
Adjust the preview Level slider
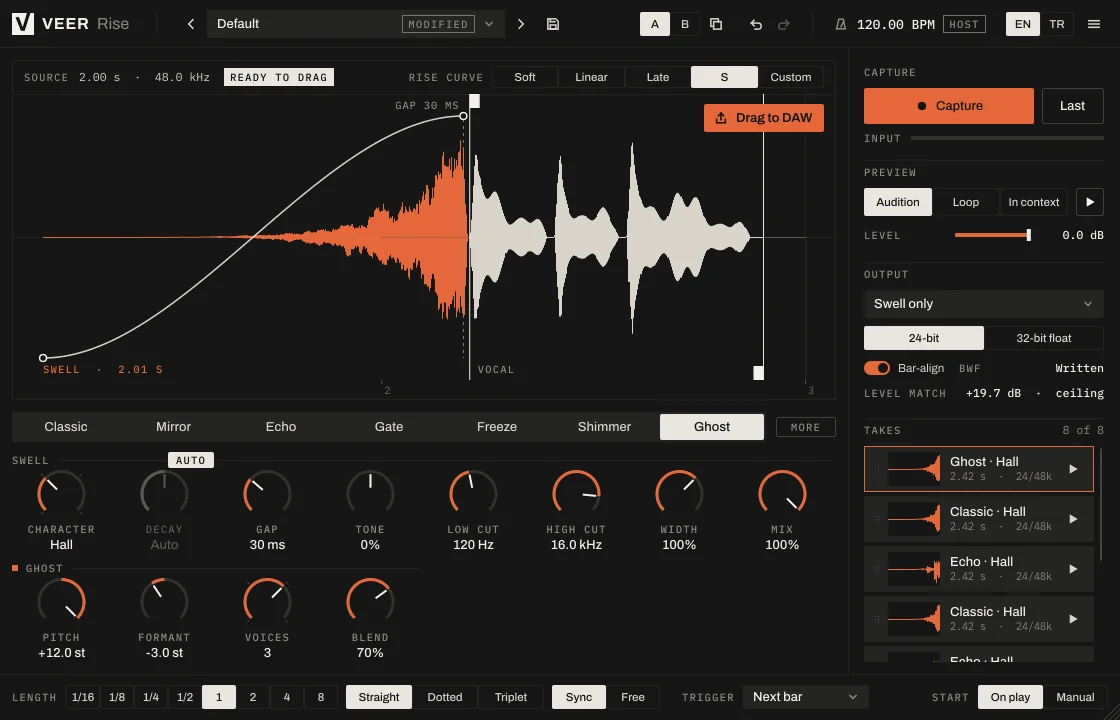[992, 235]
